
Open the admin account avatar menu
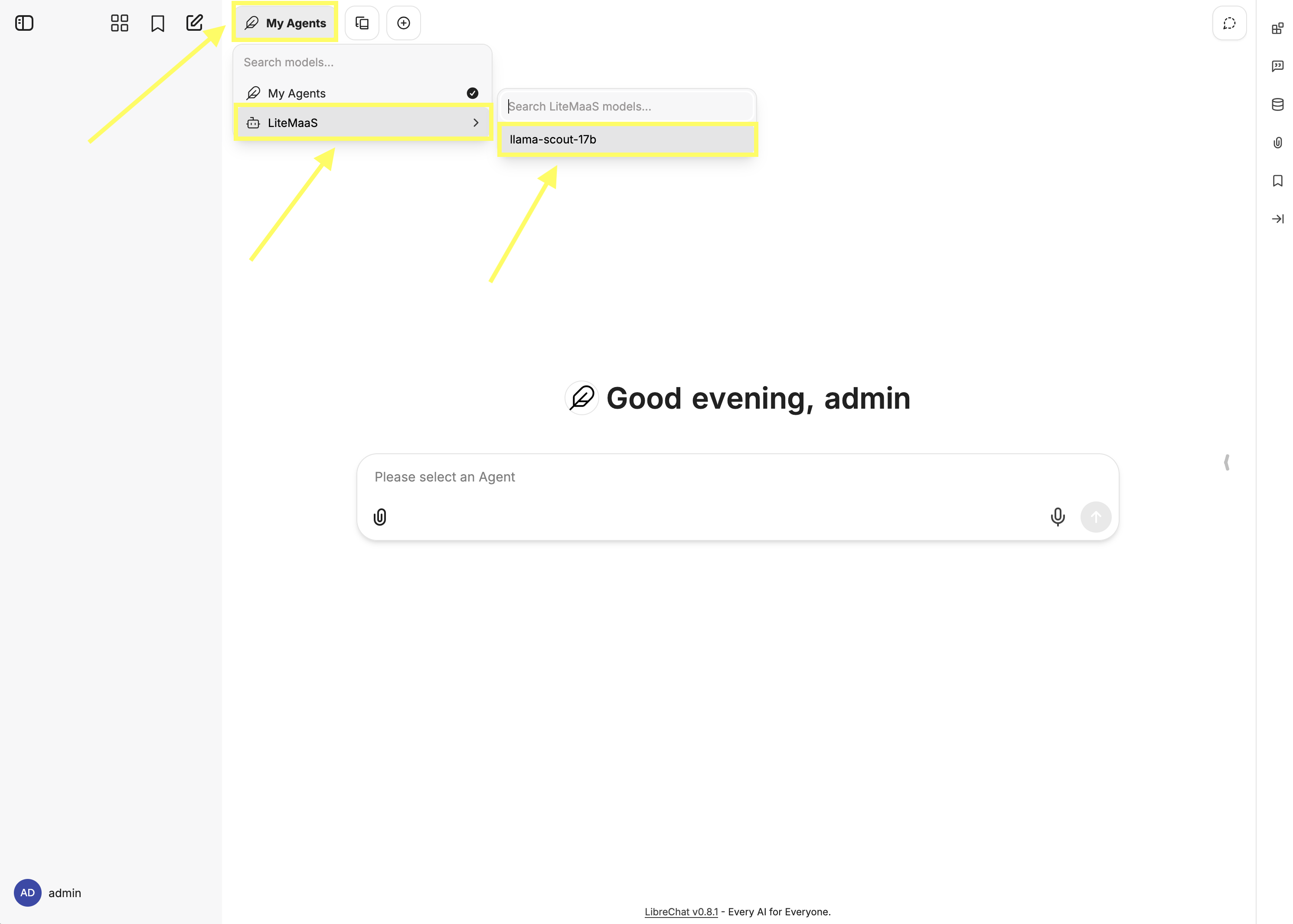(27, 893)
